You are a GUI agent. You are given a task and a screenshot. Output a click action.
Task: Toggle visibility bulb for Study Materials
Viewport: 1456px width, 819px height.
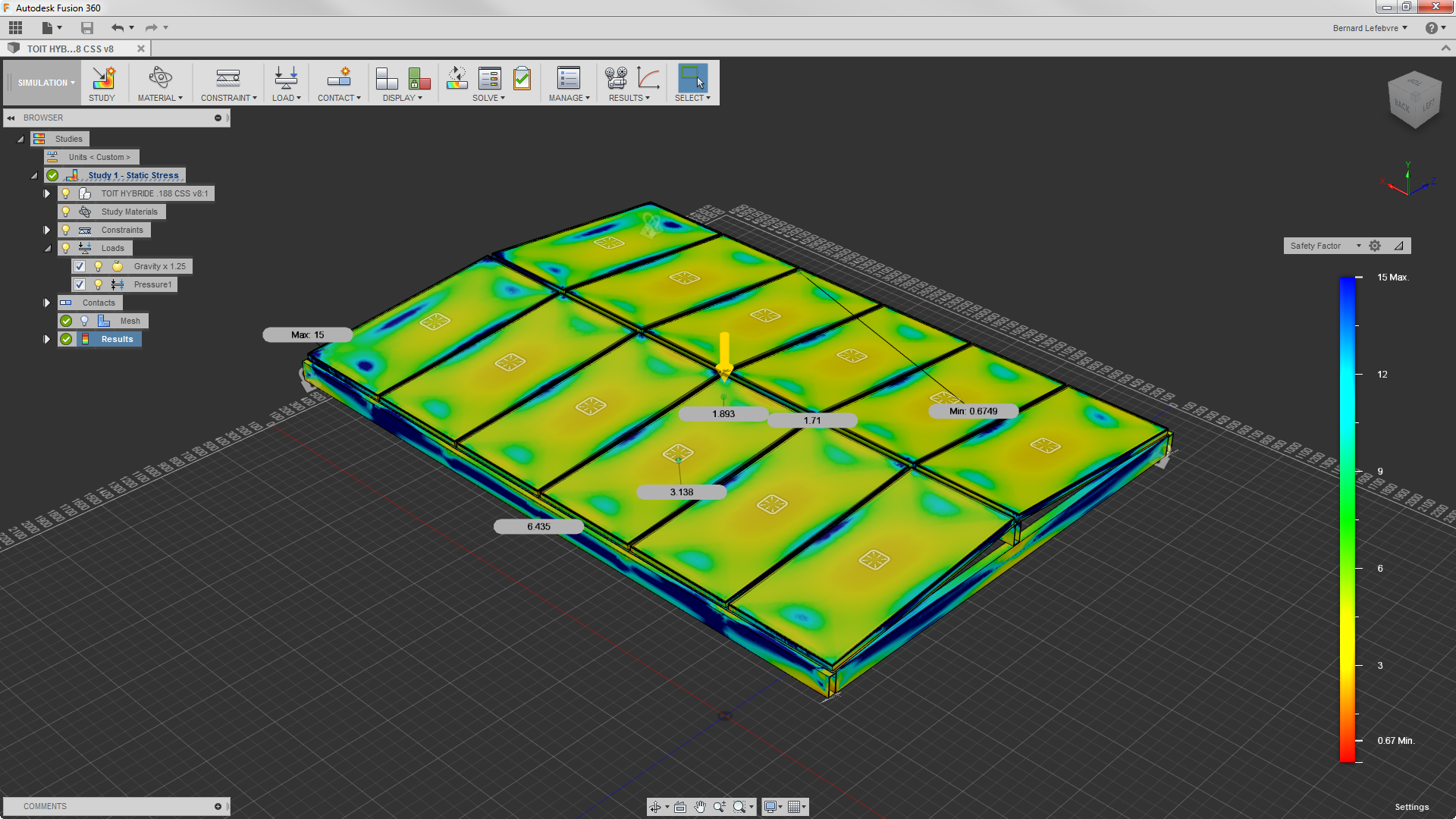click(x=66, y=212)
